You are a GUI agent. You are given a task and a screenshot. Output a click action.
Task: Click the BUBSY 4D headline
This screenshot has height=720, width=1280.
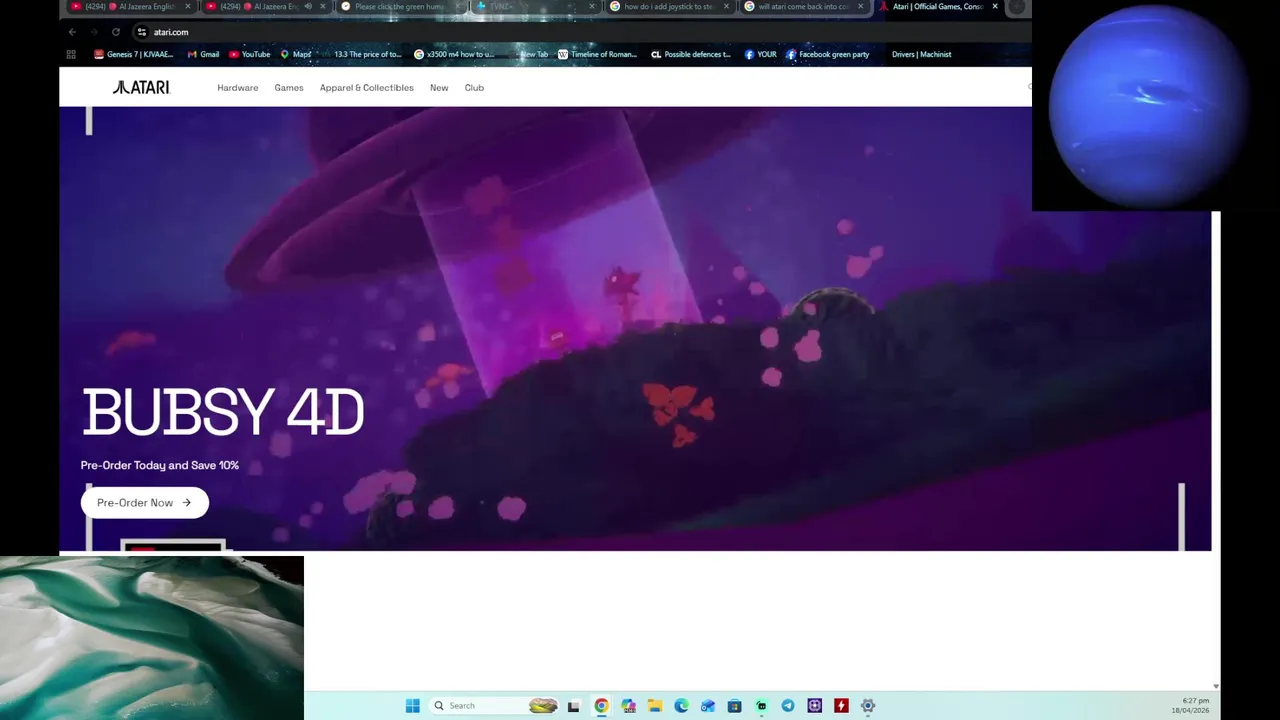223,413
